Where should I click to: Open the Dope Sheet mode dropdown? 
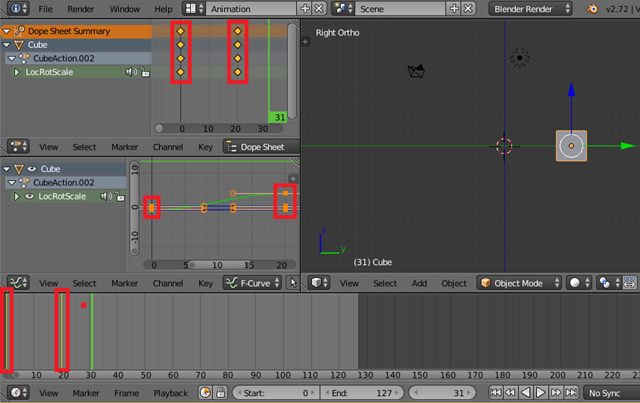click(261, 147)
